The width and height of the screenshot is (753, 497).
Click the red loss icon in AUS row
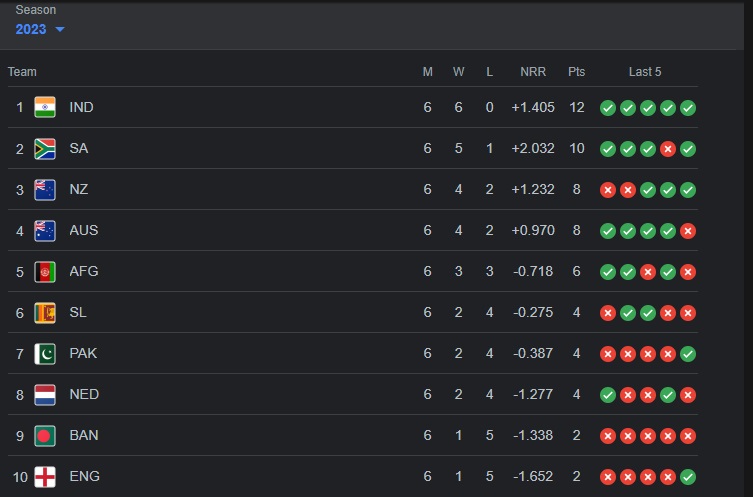pos(688,231)
